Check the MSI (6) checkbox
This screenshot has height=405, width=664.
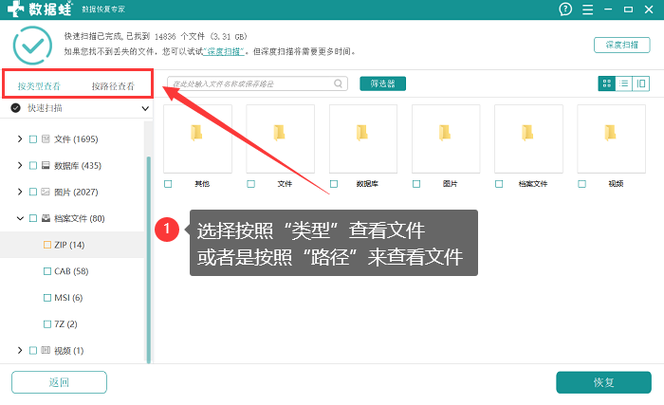[x=47, y=298]
